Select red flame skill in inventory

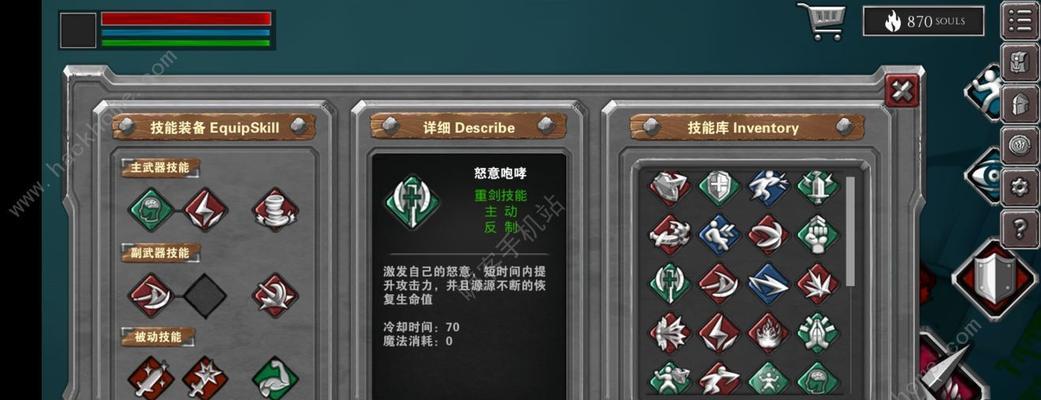(x=769, y=332)
